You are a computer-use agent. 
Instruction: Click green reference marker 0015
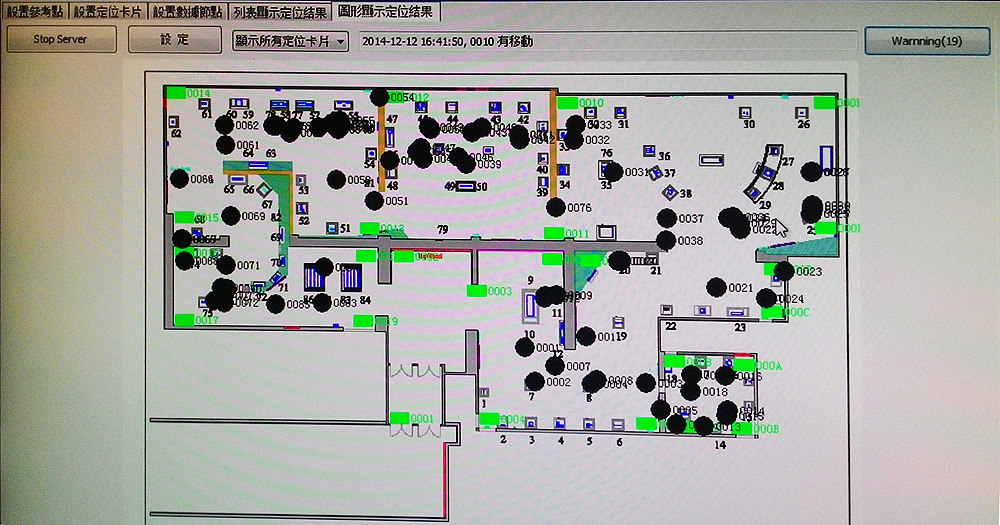click(185, 218)
